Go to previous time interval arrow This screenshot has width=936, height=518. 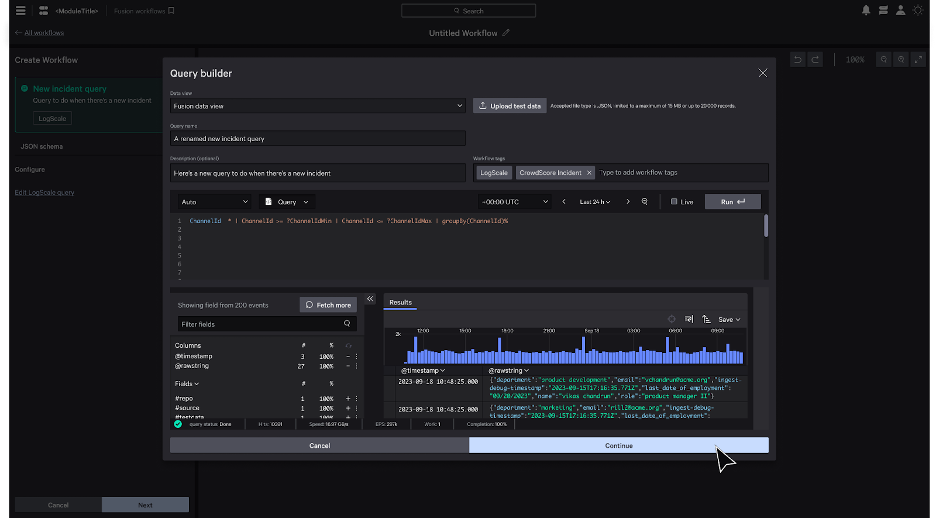pos(564,201)
